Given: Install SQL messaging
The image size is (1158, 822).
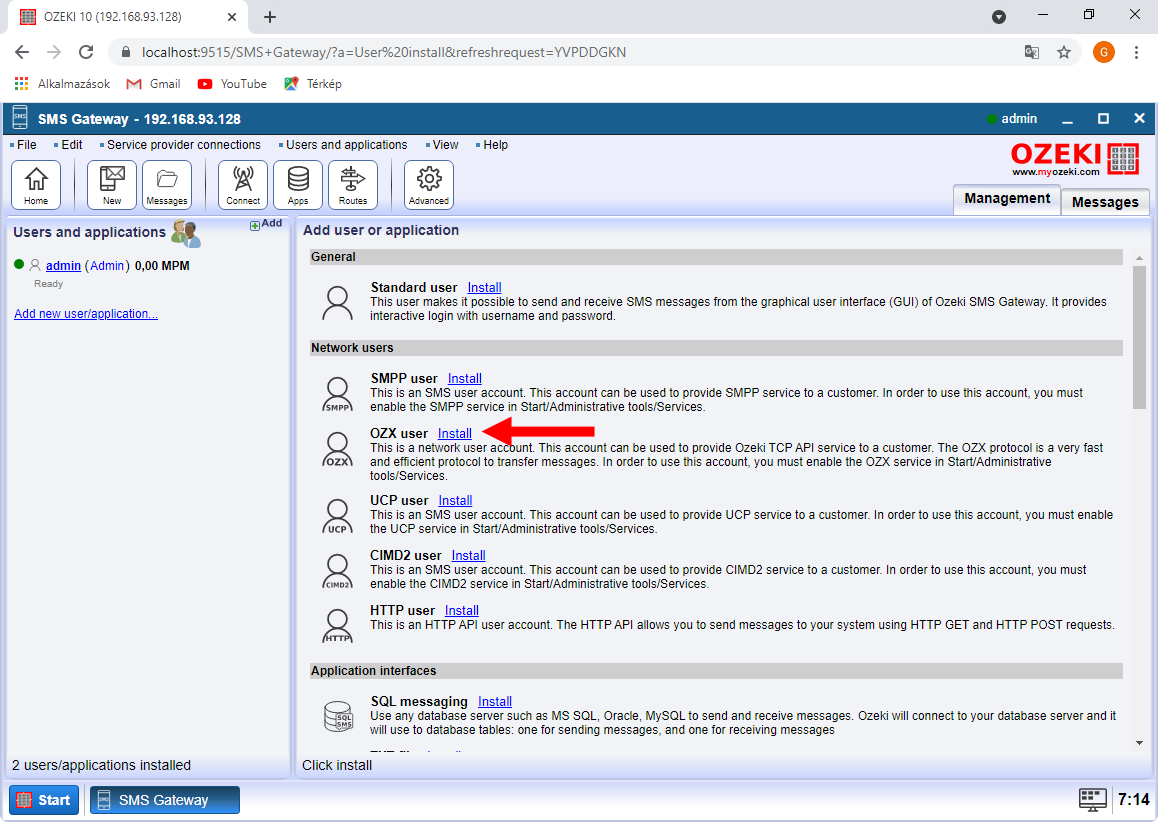Looking at the screenshot, I should click(x=495, y=702).
